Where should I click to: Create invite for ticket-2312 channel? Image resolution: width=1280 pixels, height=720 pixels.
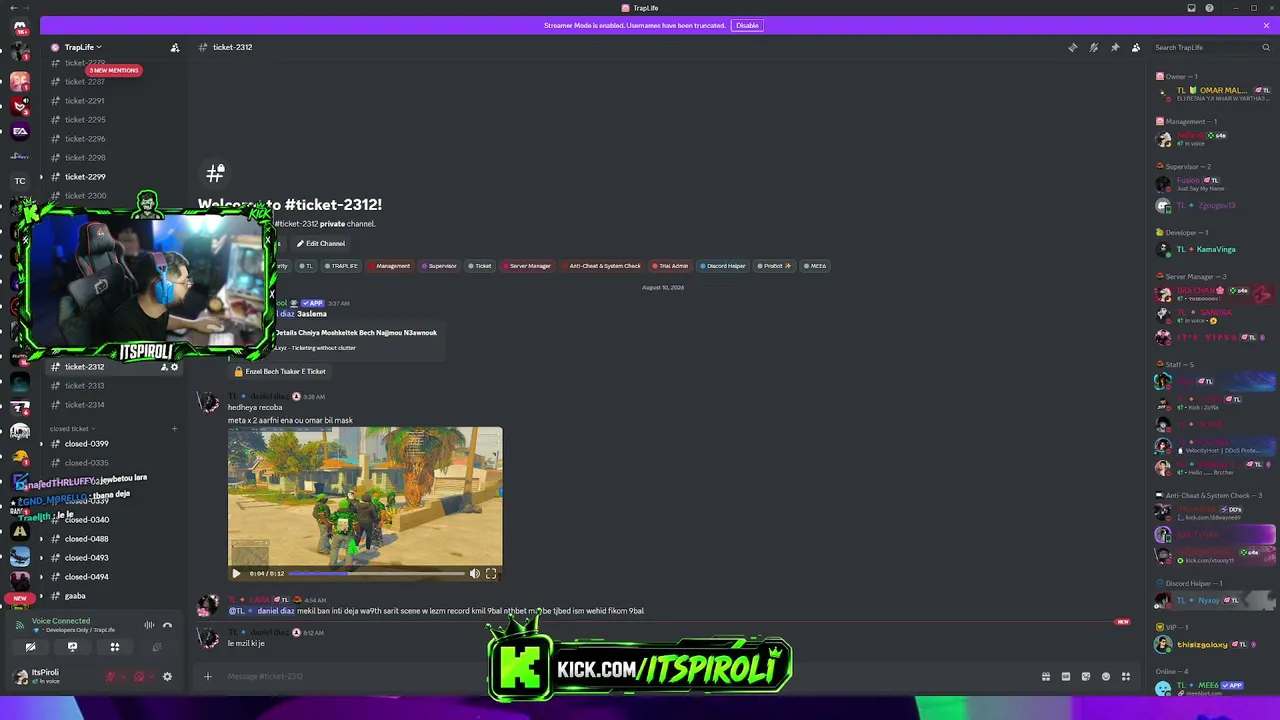(163, 367)
